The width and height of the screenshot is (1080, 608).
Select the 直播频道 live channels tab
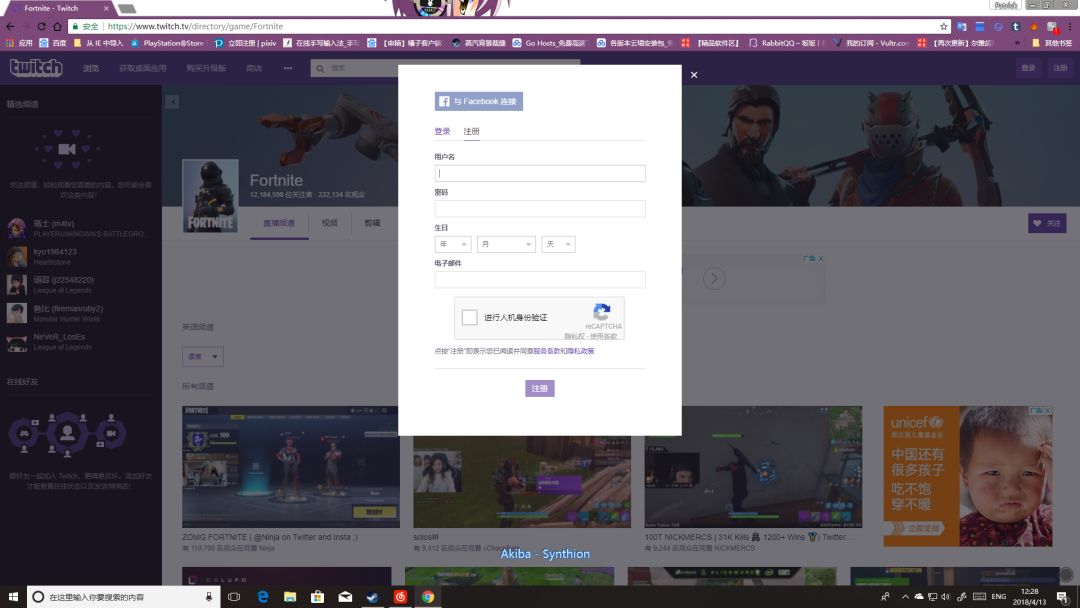(279, 223)
